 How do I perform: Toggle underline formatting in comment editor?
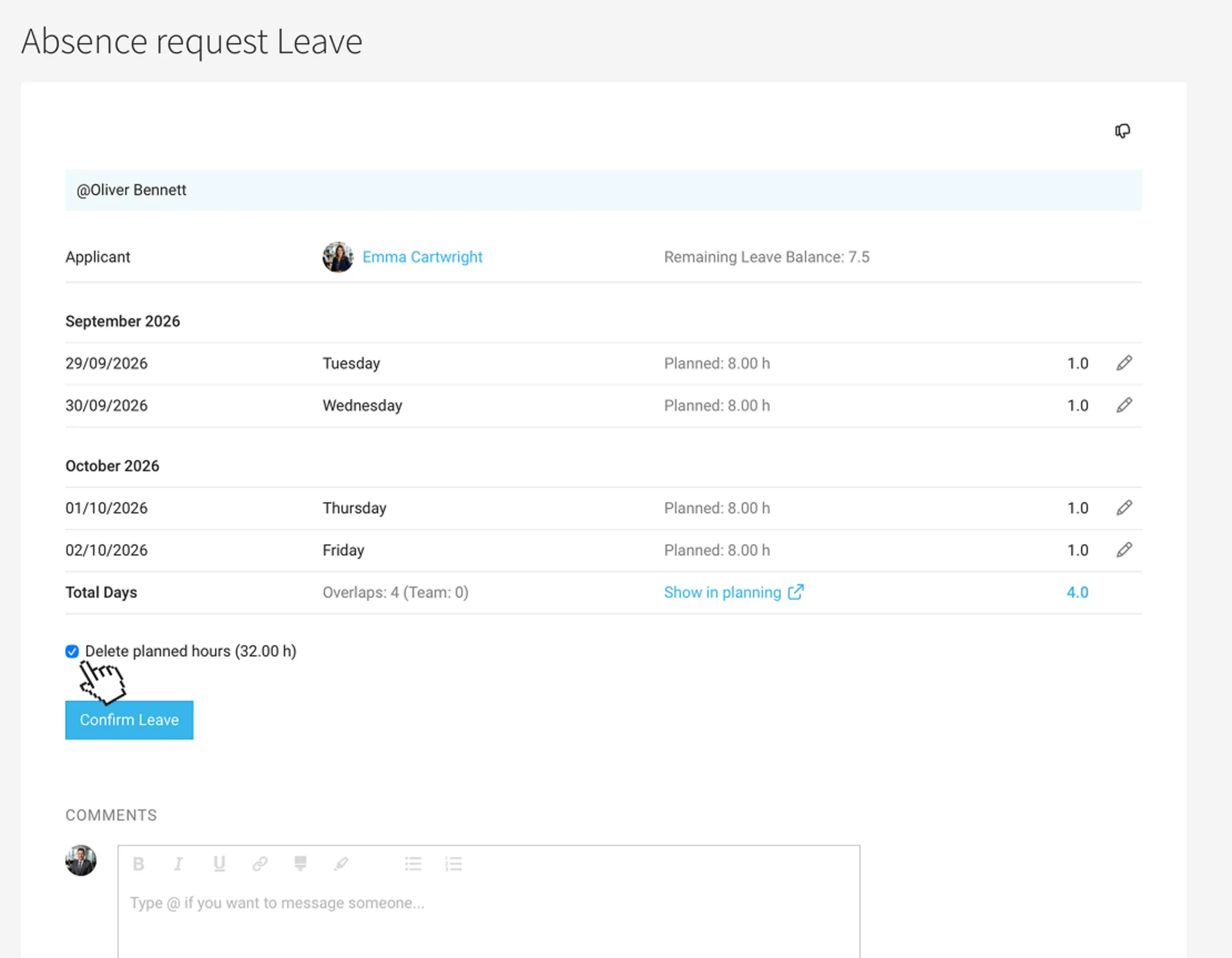coord(219,864)
